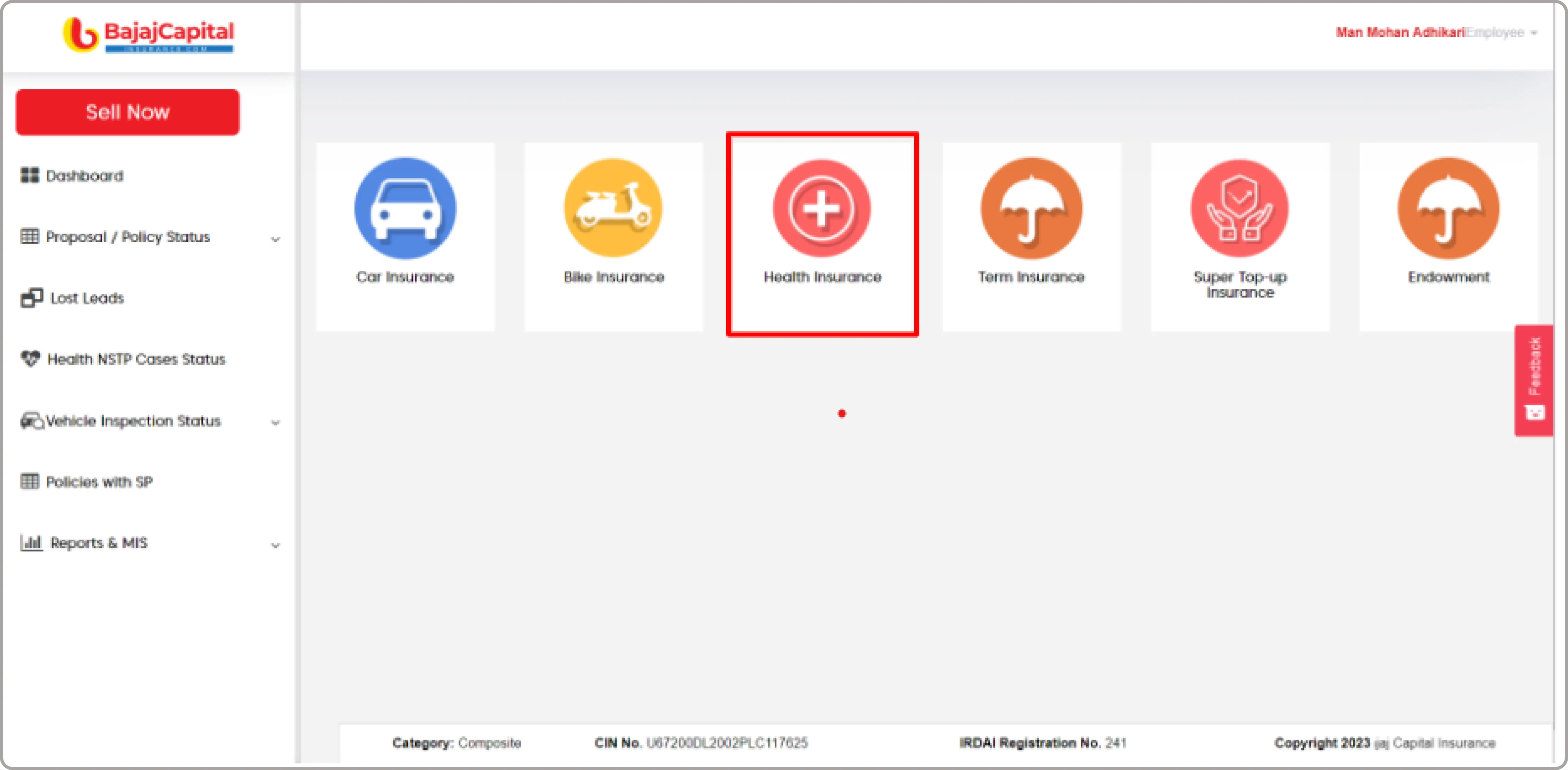Select the Endowment umbrella icon

[x=1448, y=208]
